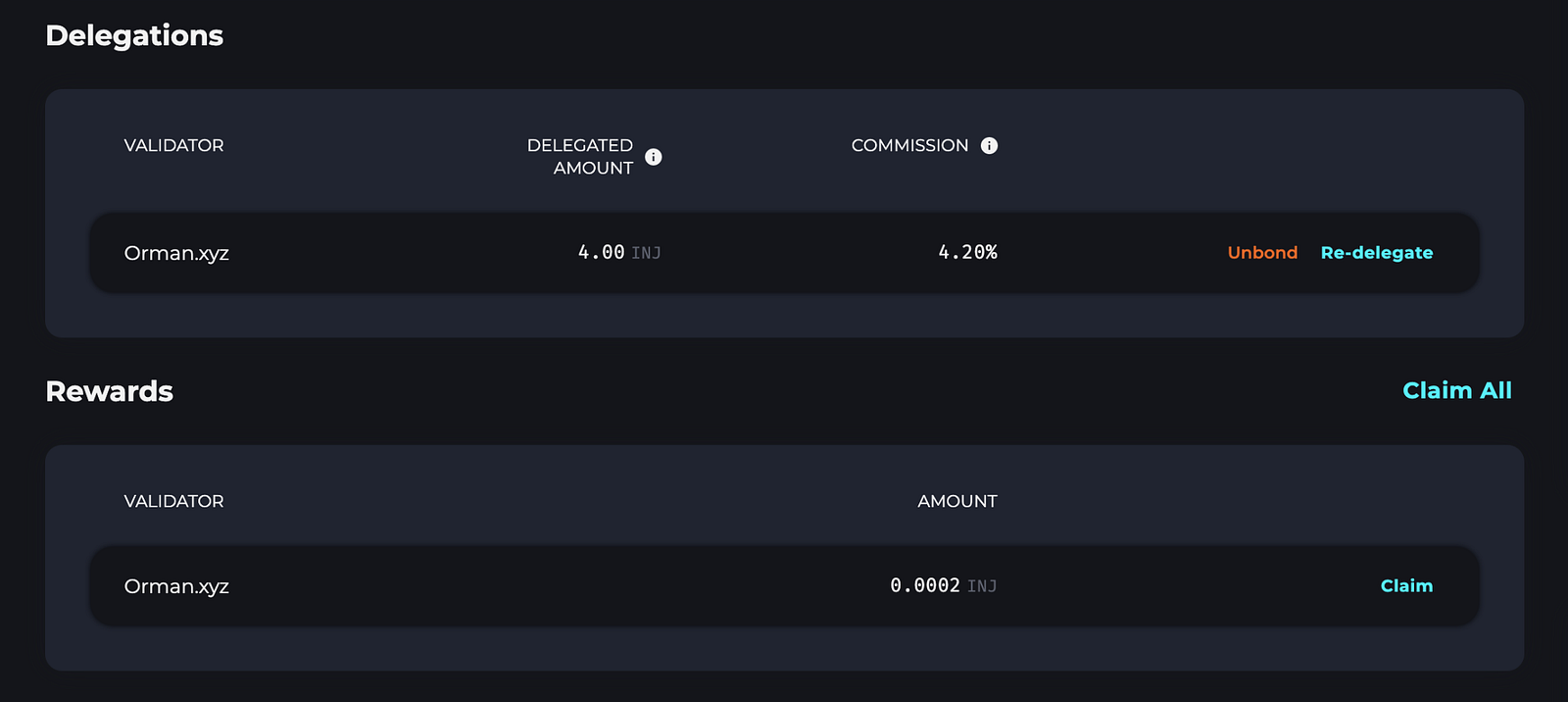Select Orman.xyz in the Rewards table

[x=176, y=586]
